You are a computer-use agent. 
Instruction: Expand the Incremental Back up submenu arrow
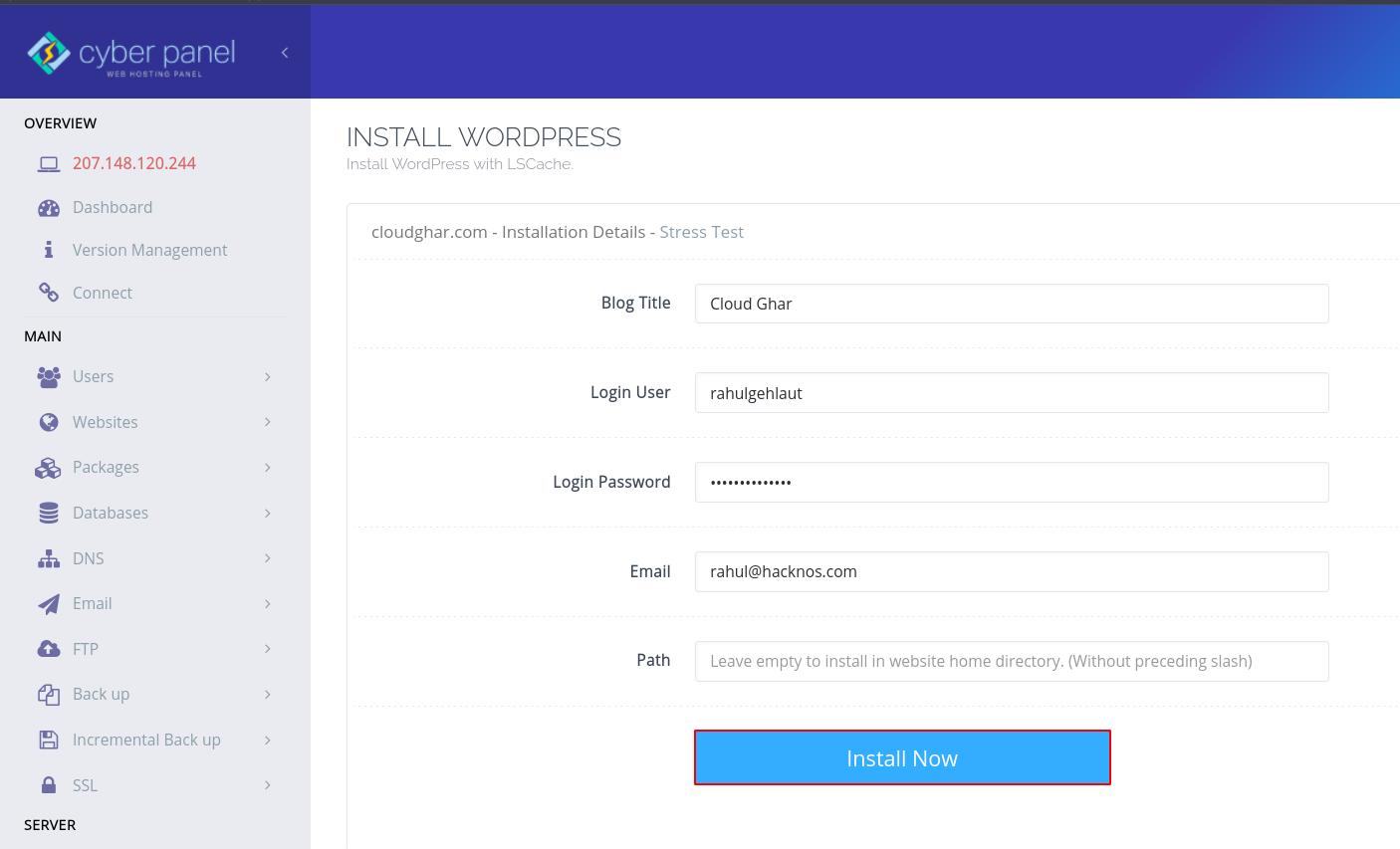click(268, 740)
